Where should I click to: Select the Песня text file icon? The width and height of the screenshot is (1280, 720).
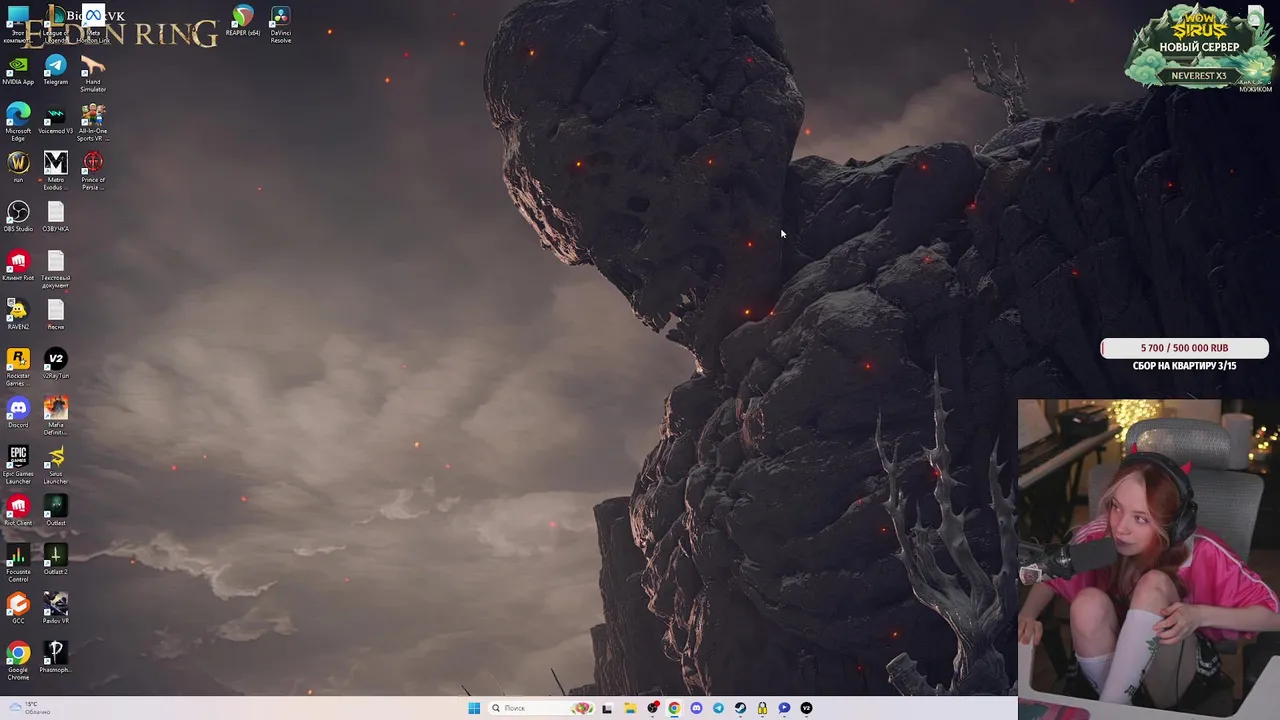pos(56,315)
